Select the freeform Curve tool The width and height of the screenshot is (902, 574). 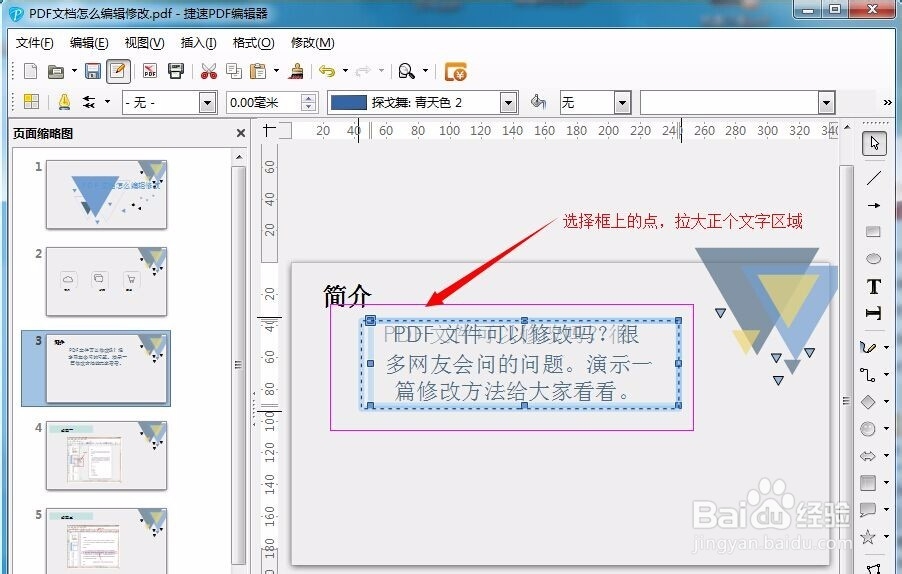coord(869,347)
